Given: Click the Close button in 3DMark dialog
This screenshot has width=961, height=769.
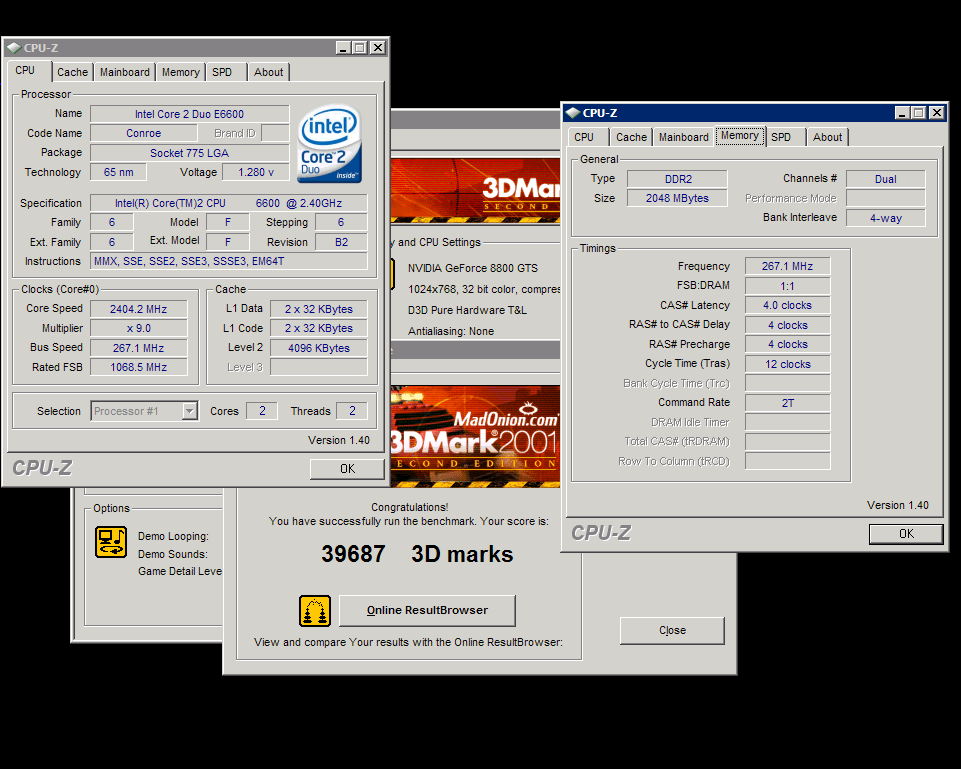Looking at the screenshot, I should (x=672, y=631).
